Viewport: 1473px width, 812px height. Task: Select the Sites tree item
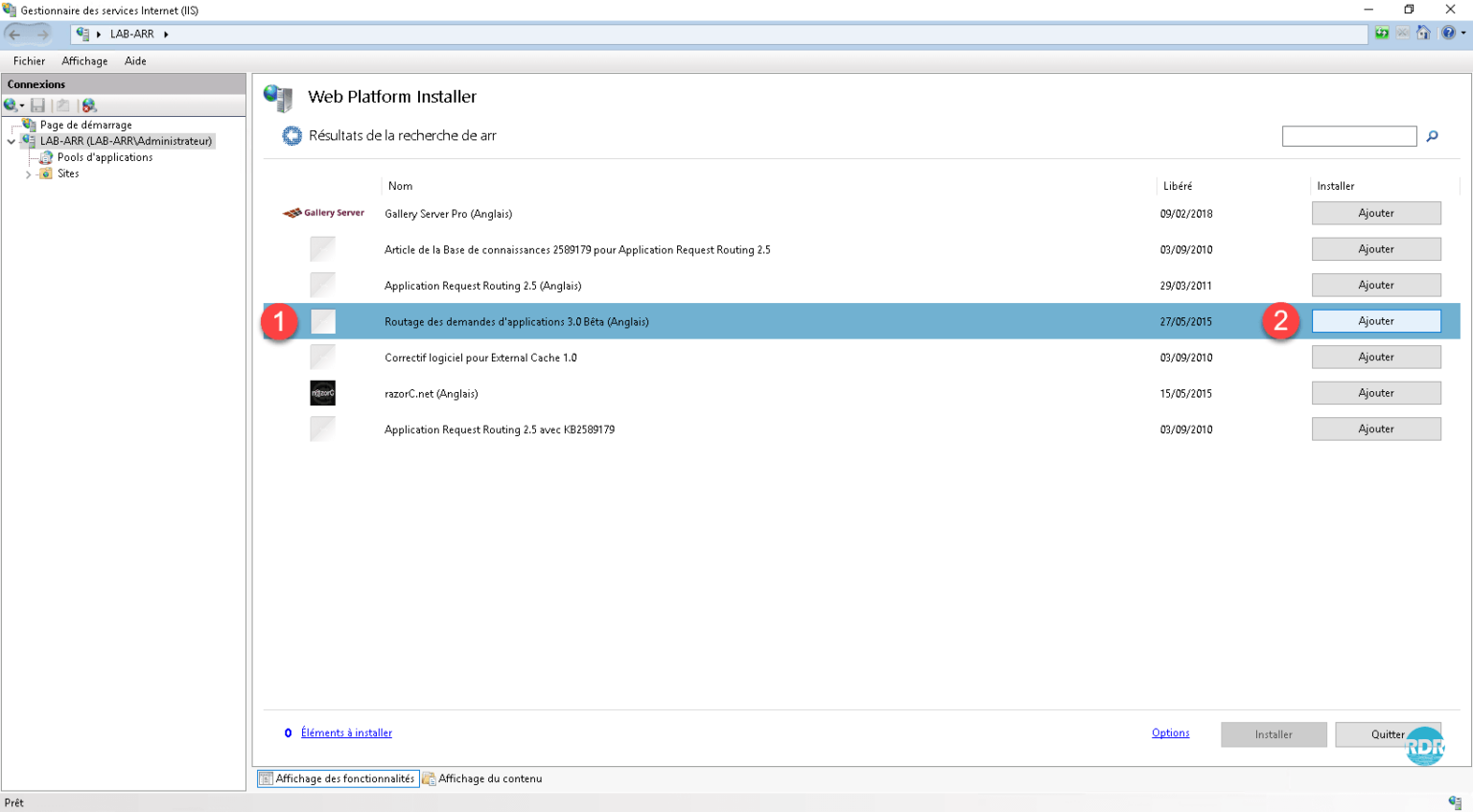point(68,174)
